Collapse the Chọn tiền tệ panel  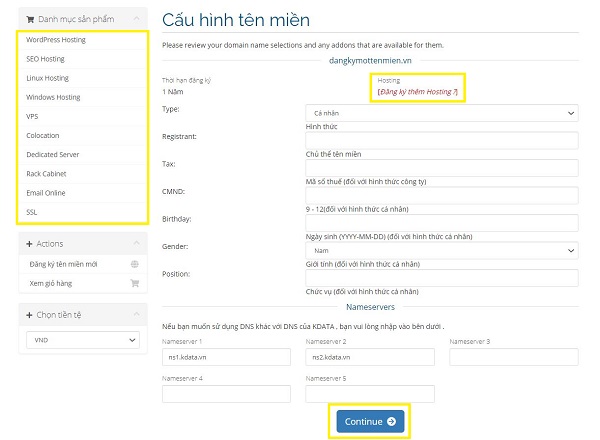tap(135, 316)
